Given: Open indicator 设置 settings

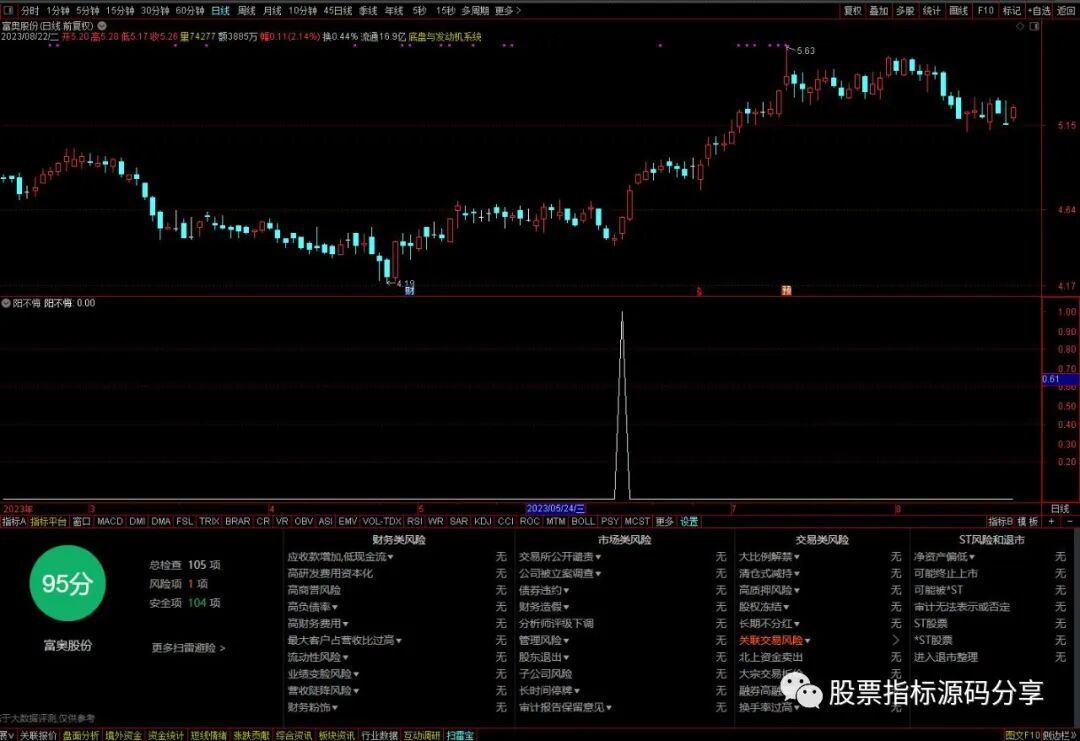Looking at the screenshot, I should click(689, 521).
